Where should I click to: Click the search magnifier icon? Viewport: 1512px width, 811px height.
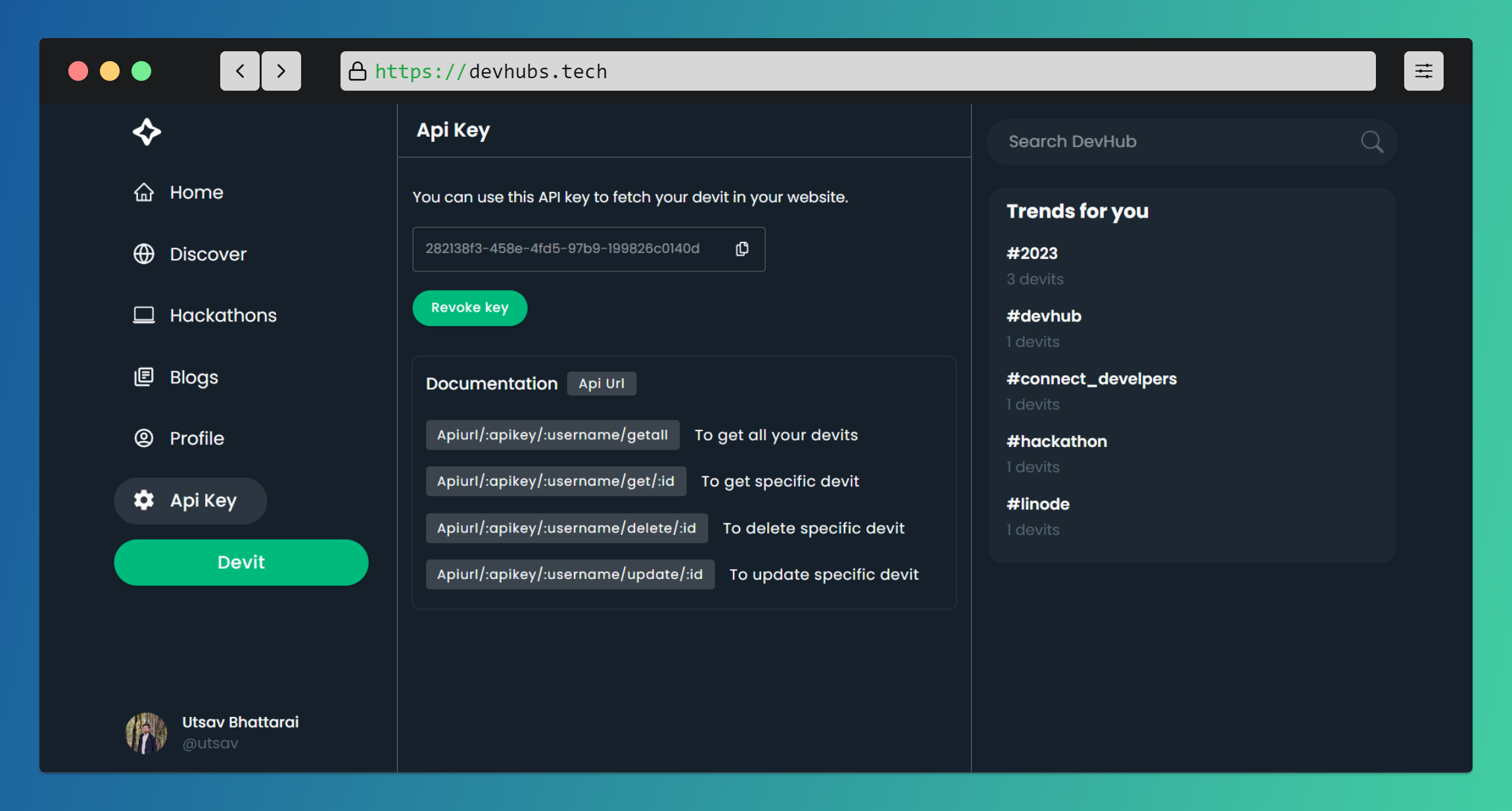coord(1371,142)
